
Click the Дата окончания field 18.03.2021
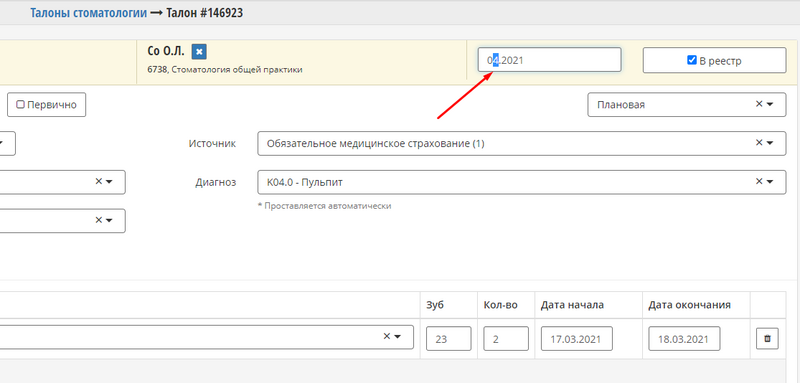click(684, 339)
